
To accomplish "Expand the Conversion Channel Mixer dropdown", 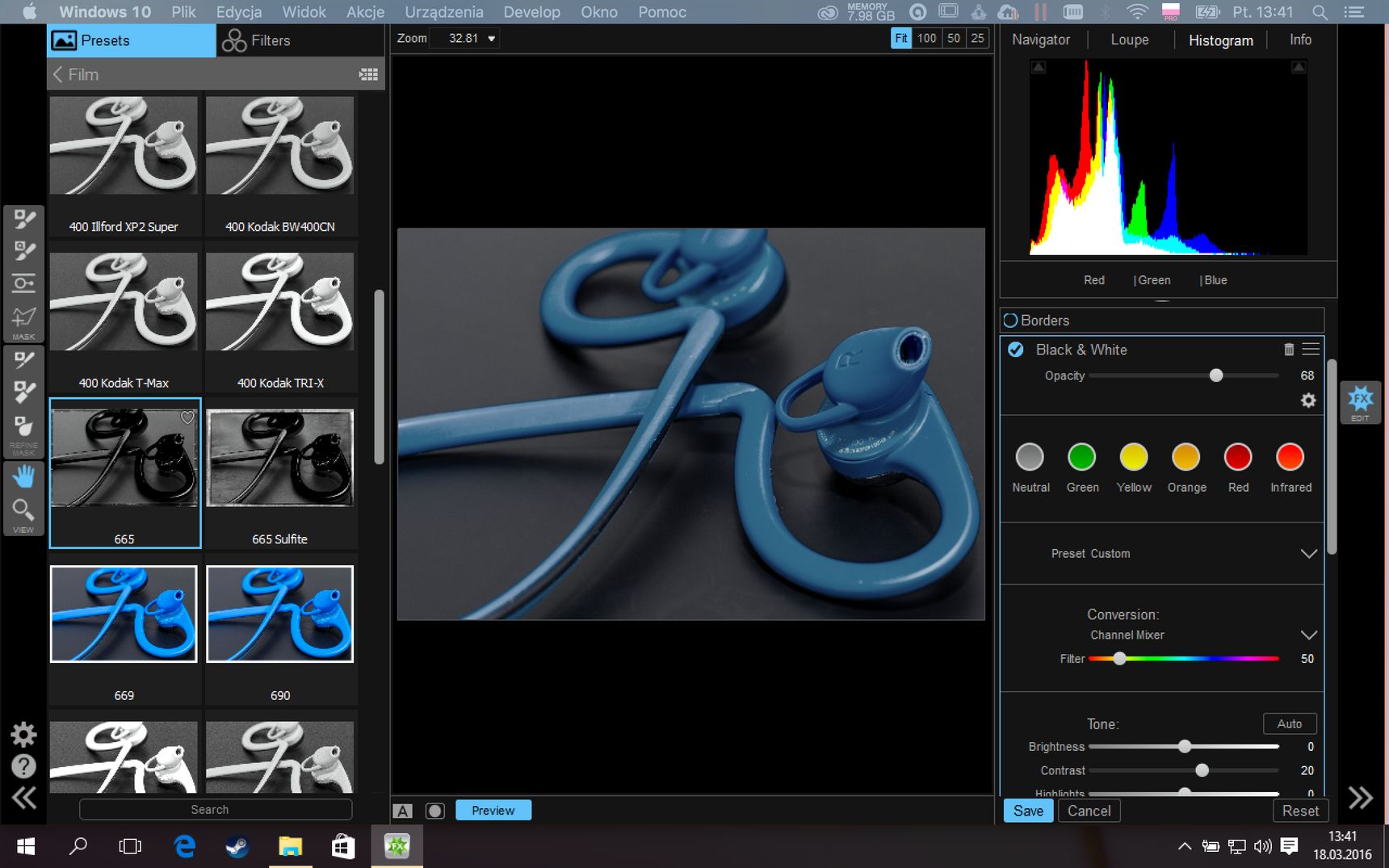I will 1308,635.
